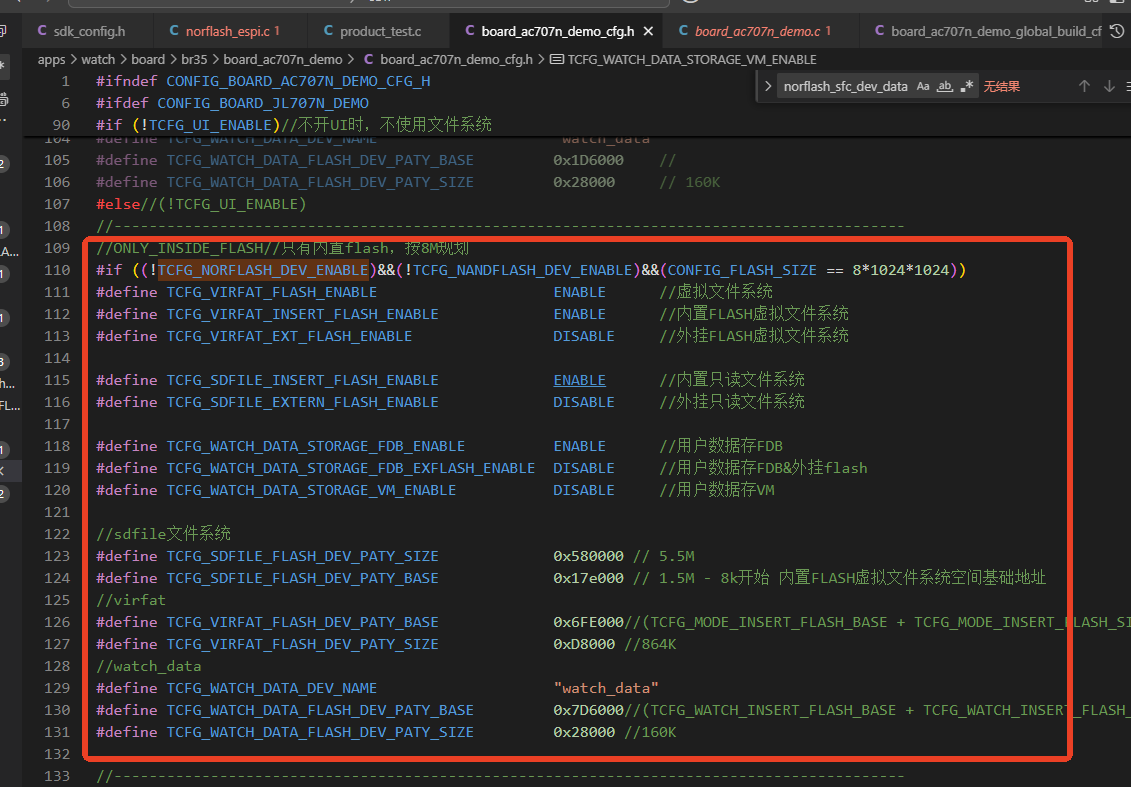The width and height of the screenshot is (1131, 787).
Task: Go to previous find match
Action: click(x=1084, y=87)
